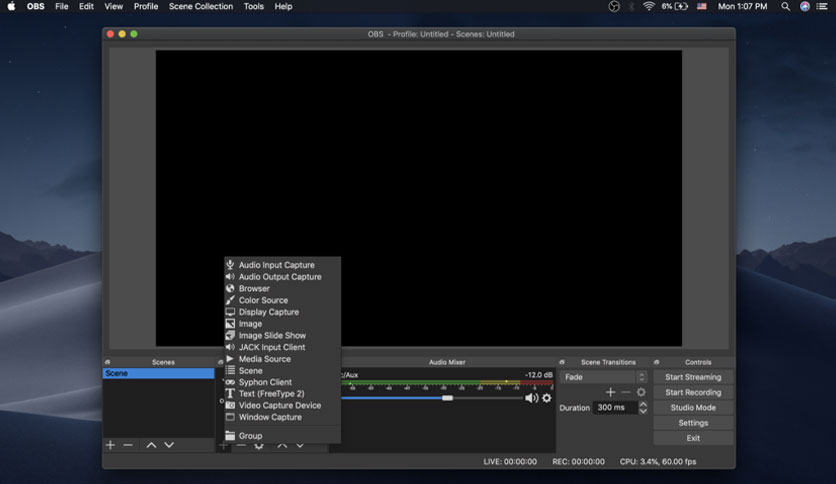836x484 pixels.
Task: Click the 300 ms duration field
Action: click(x=615, y=407)
